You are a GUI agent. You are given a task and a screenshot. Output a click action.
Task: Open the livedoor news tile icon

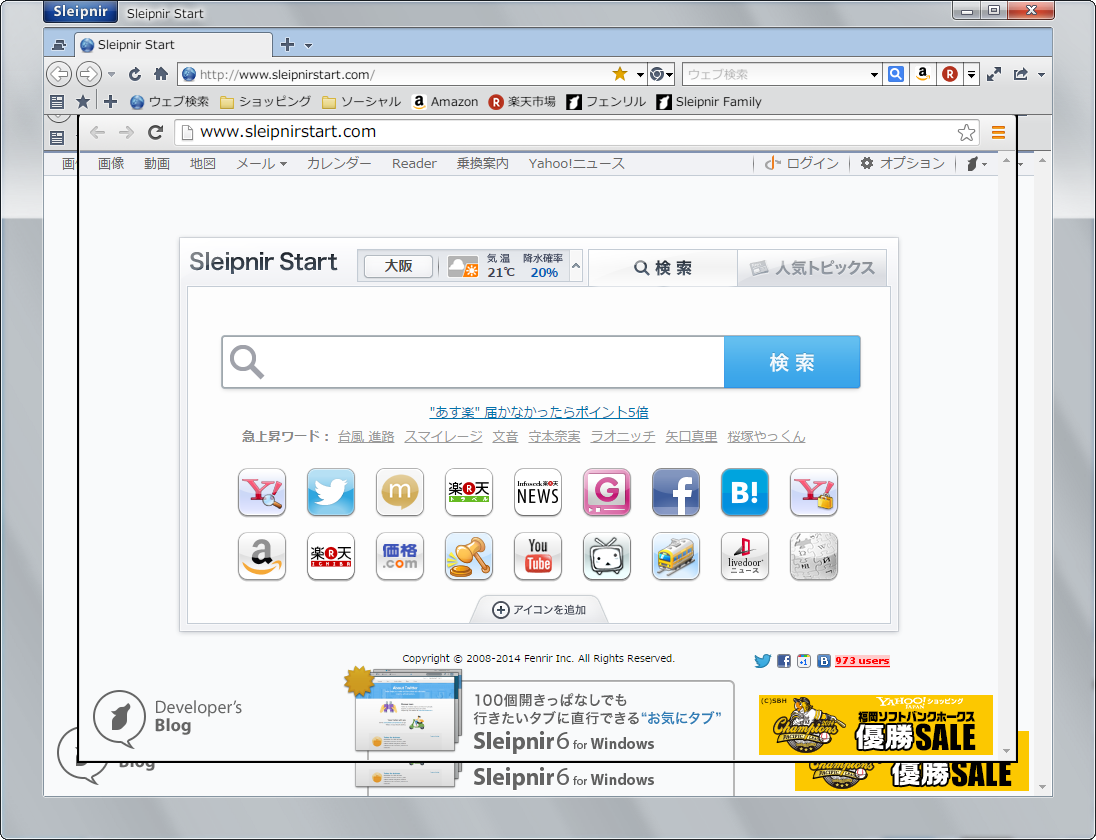pyautogui.click(x=744, y=556)
